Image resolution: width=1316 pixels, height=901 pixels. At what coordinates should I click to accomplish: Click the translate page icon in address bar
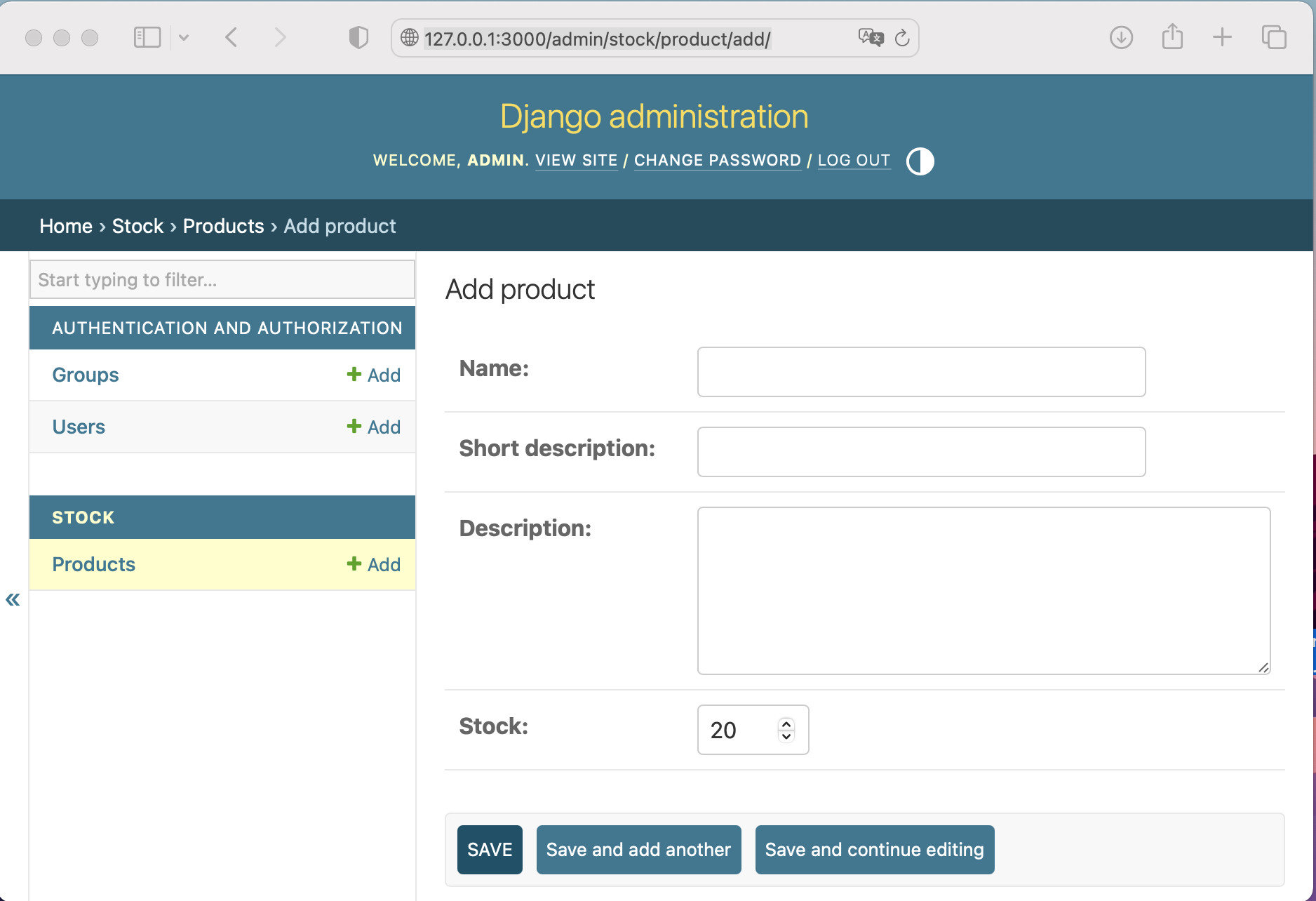871,38
